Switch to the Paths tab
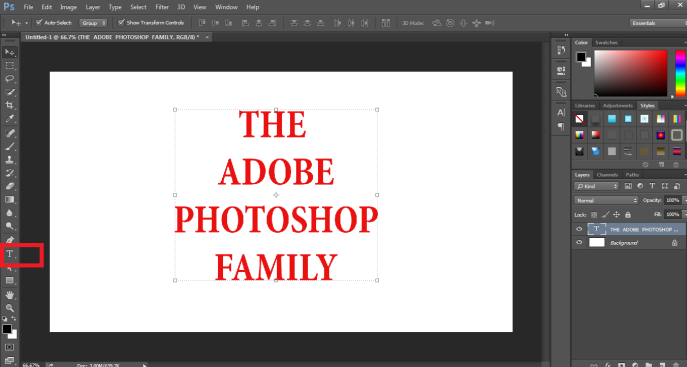This screenshot has height=367, width=687. [632, 175]
